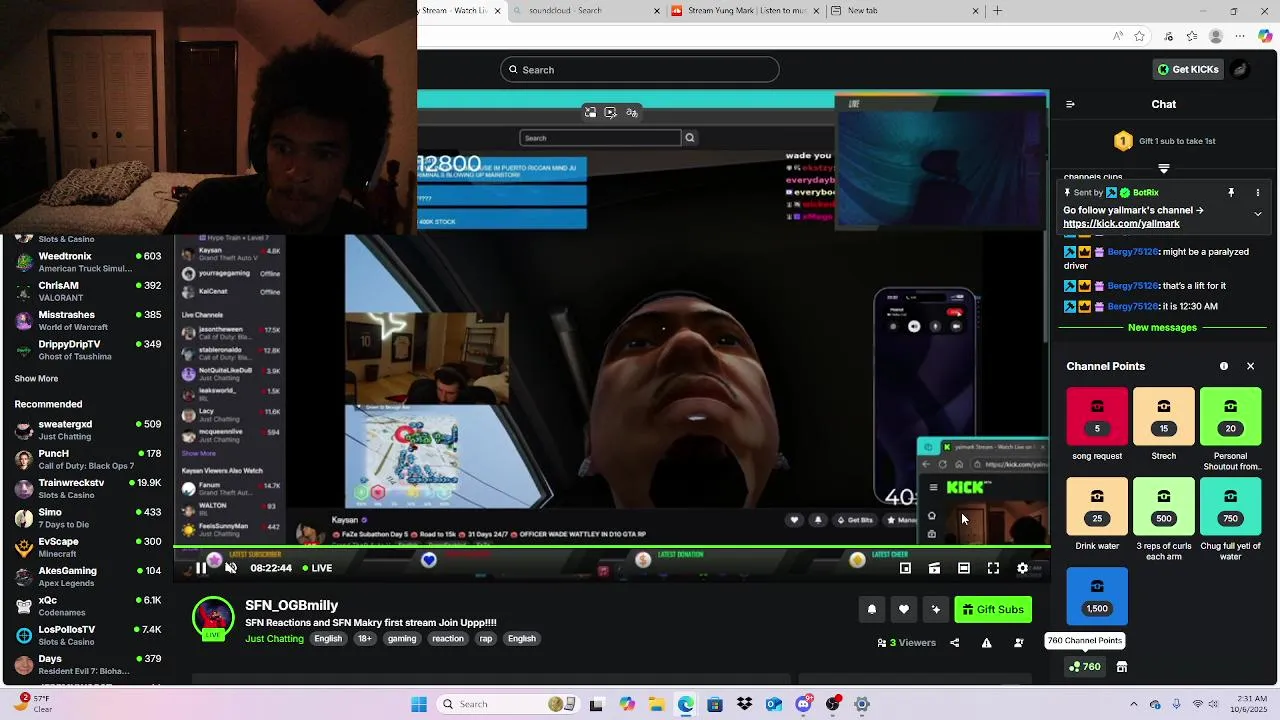Unmute the stream volume icon
Screen dimensions: 1280x720
point(231,568)
